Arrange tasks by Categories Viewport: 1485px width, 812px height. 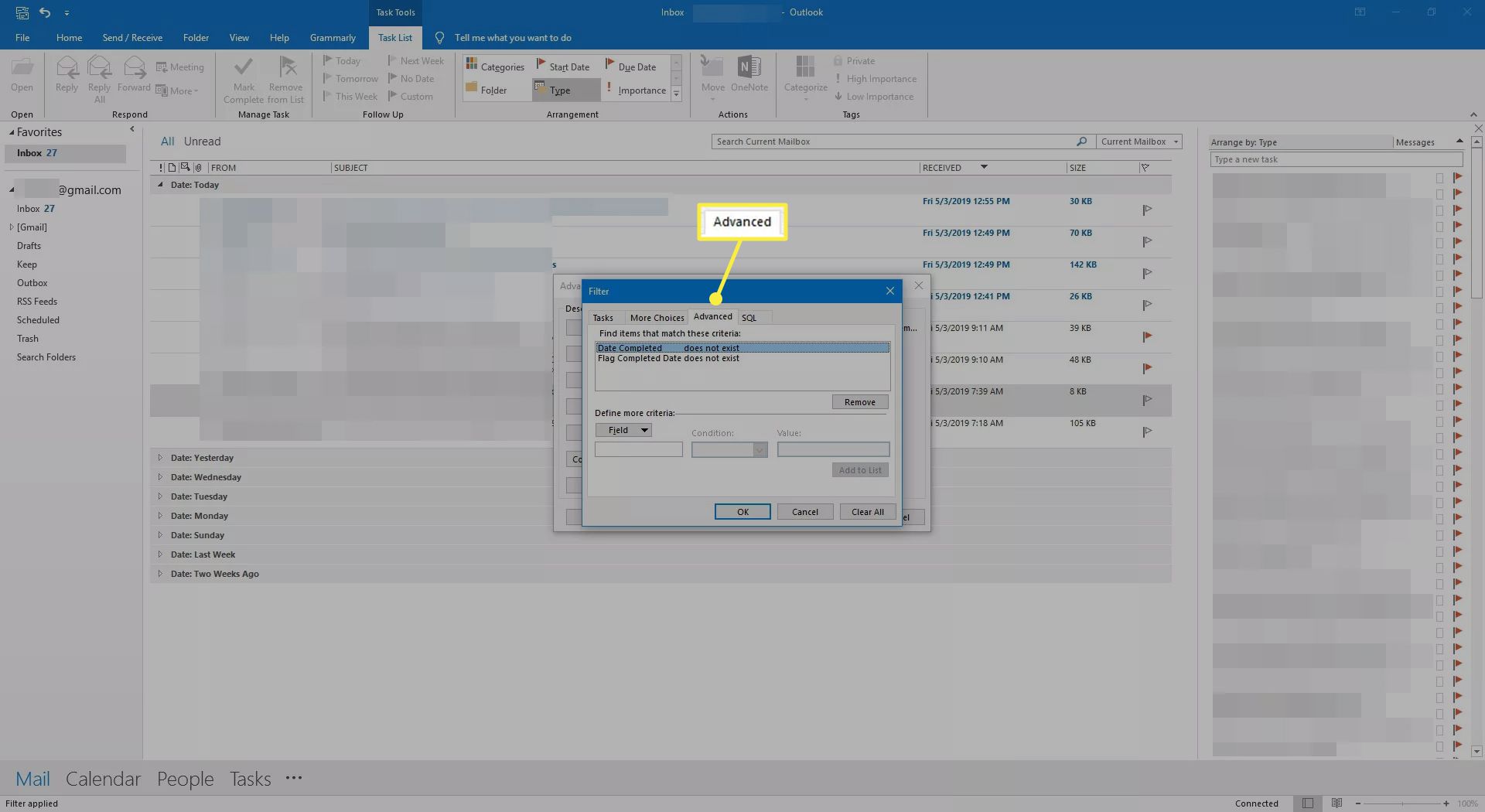click(495, 67)
